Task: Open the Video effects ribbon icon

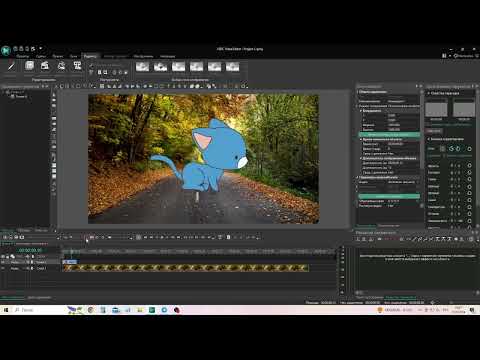Action: pyautogui.click(x=45, y=66)
